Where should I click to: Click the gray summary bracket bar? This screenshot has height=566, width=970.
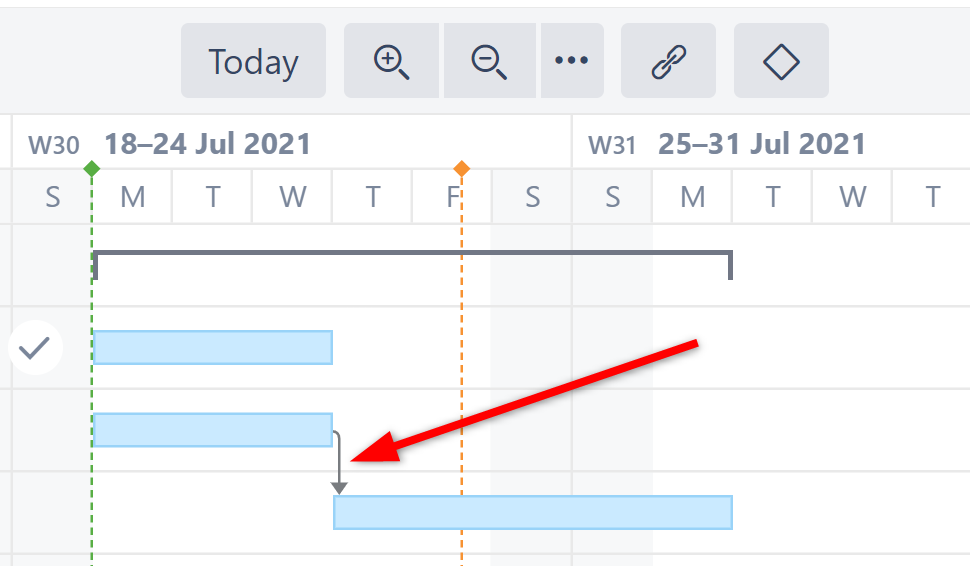coord(412,255)
